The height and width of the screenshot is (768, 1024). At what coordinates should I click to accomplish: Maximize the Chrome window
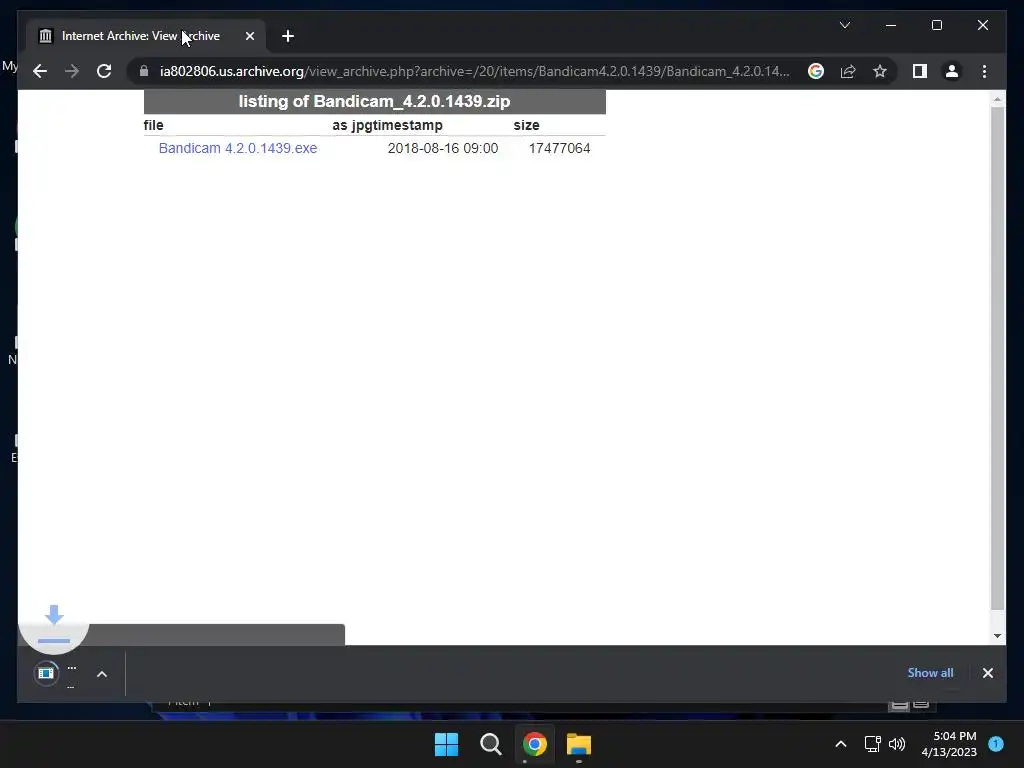[936, 25]
